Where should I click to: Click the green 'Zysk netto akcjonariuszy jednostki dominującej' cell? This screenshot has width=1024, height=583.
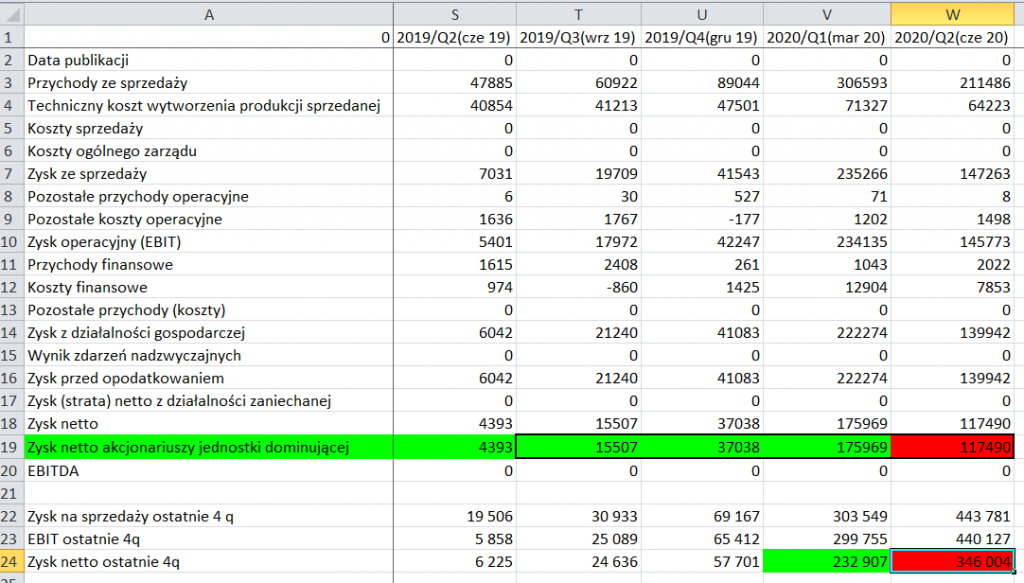(x=208, y=447)
